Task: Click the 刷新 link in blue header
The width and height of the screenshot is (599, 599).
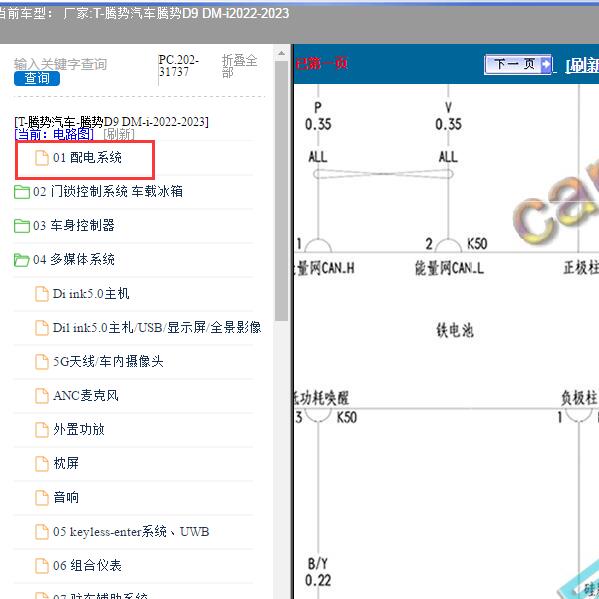Action: point(582,65)
